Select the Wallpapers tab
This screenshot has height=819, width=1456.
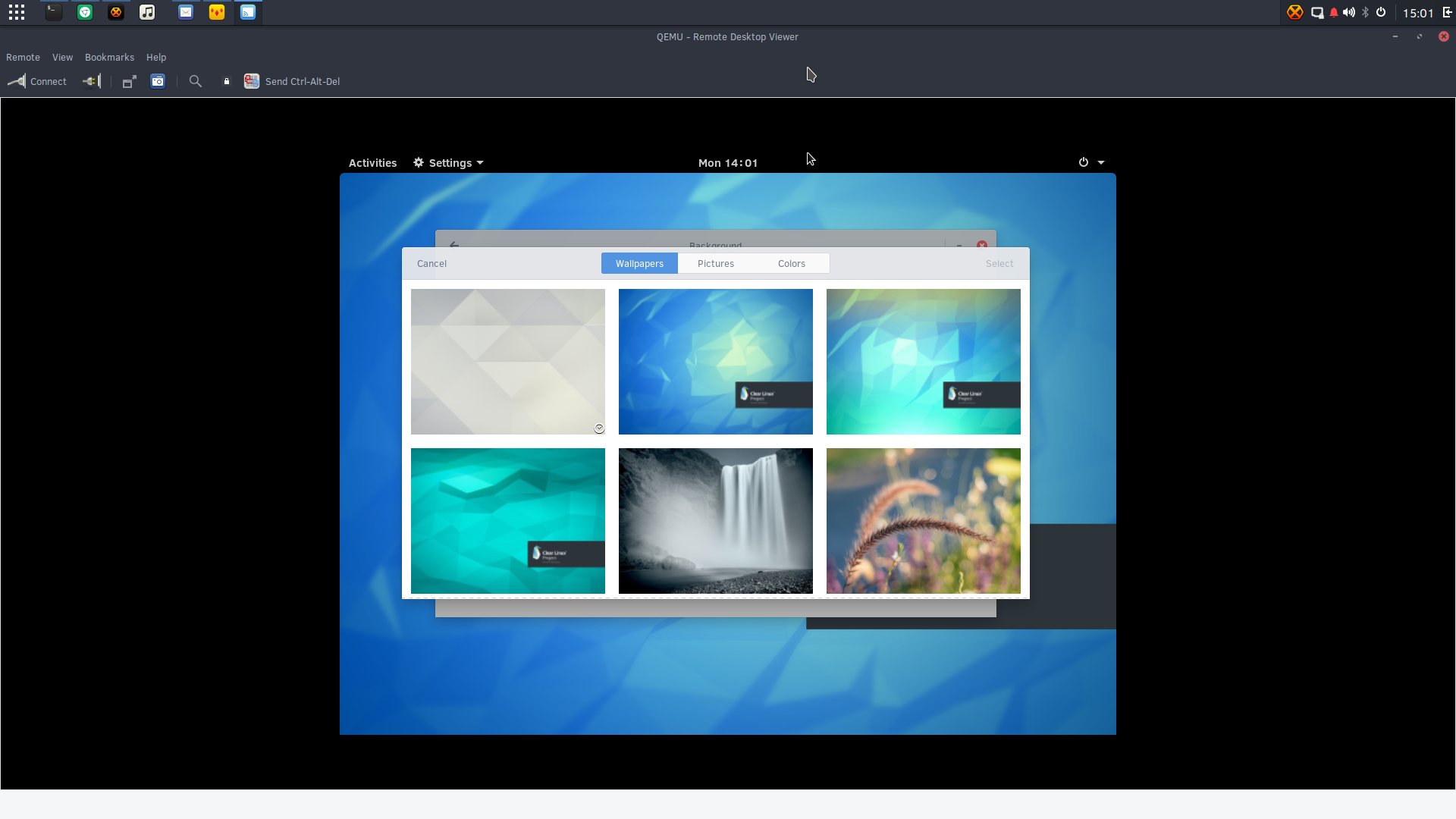click(639, 264)
